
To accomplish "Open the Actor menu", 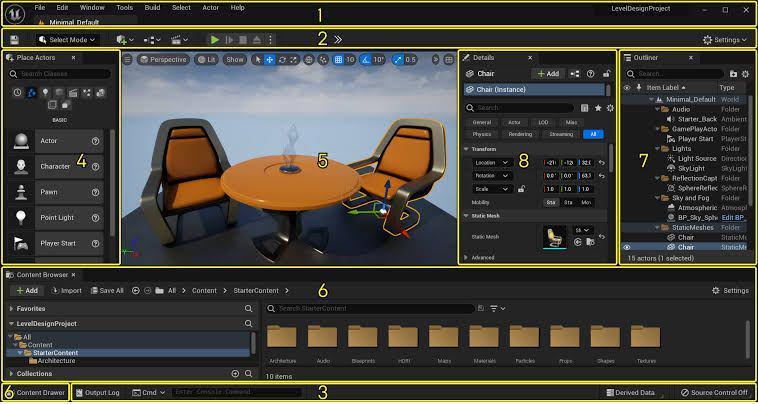I will (211, 8).
